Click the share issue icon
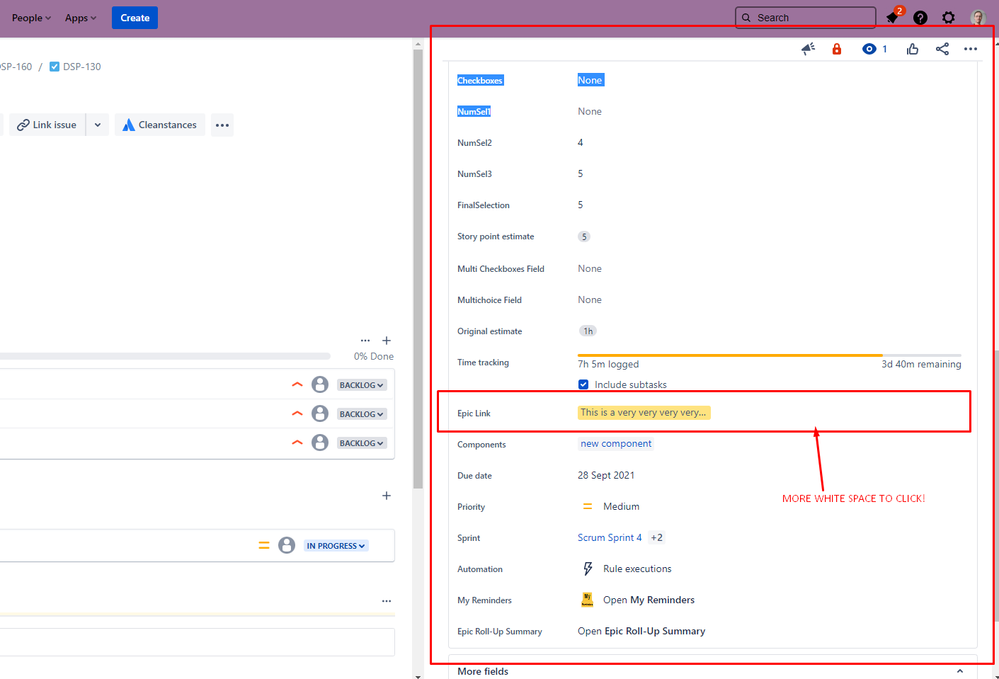This screenshot has width=999, height=679. tap(942, 49)
